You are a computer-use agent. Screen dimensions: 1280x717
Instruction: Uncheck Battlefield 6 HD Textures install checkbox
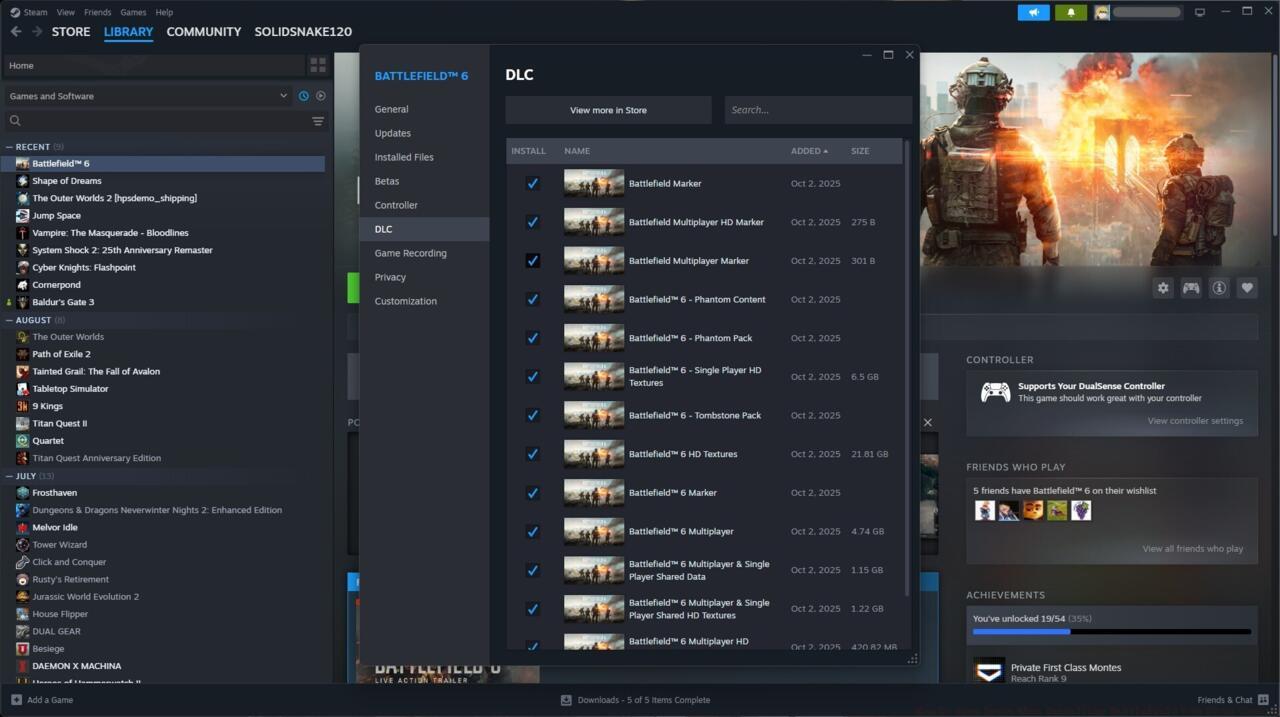coord(532,453)
